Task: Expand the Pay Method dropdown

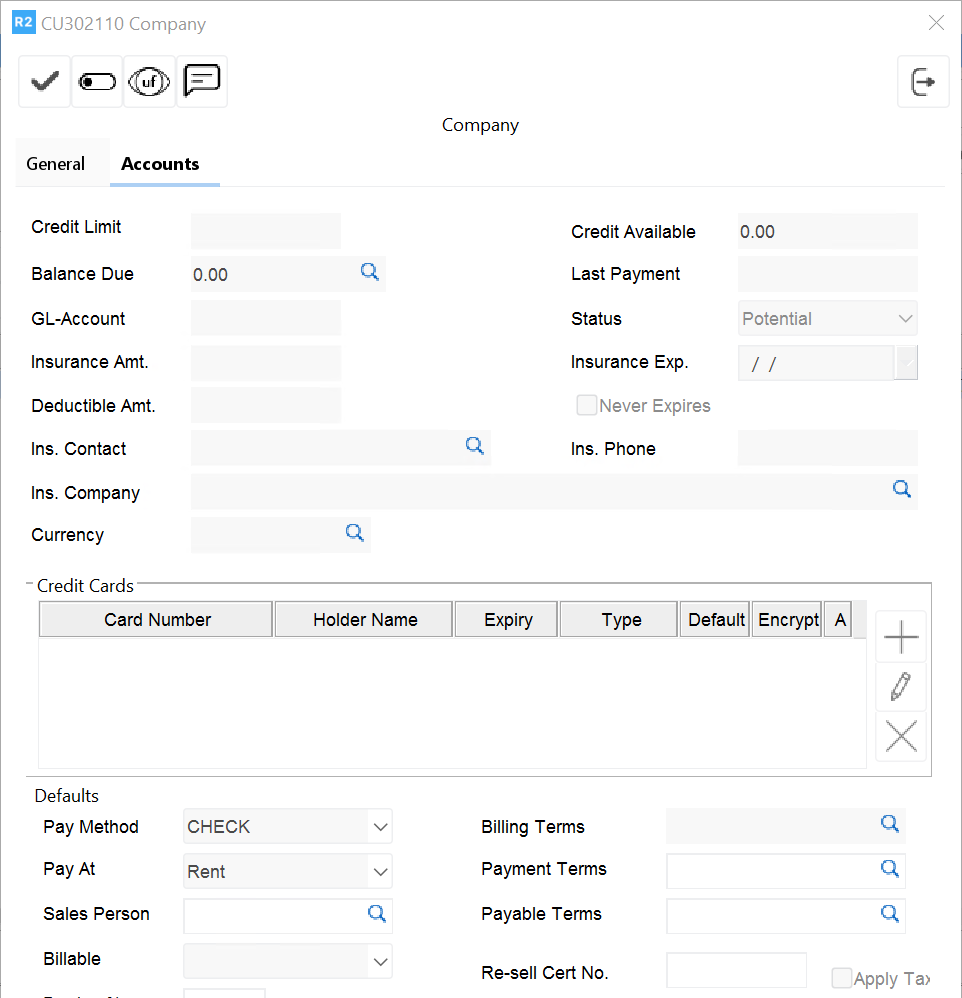Action: click(x=380, y=827)
